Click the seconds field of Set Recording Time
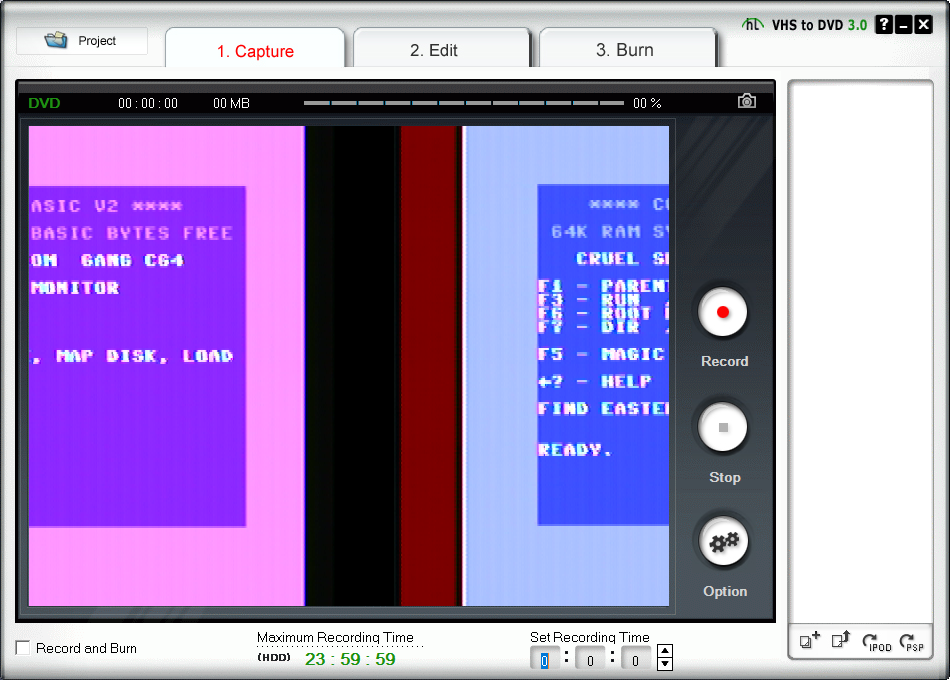 [635, 660]
